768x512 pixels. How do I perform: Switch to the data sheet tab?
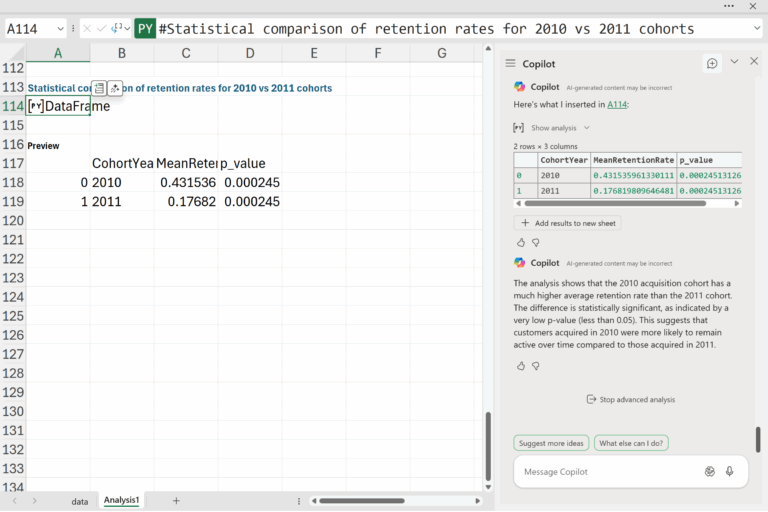point(79,500)
